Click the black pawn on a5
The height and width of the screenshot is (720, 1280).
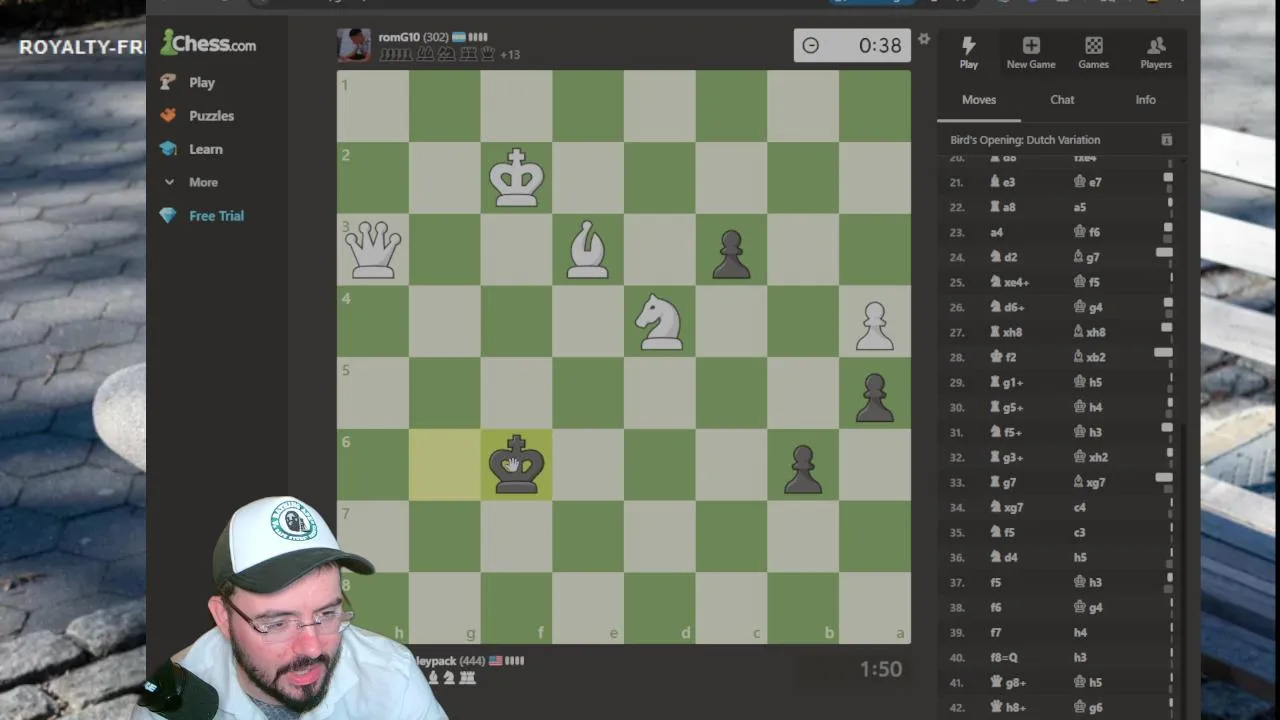click(875, 398)
